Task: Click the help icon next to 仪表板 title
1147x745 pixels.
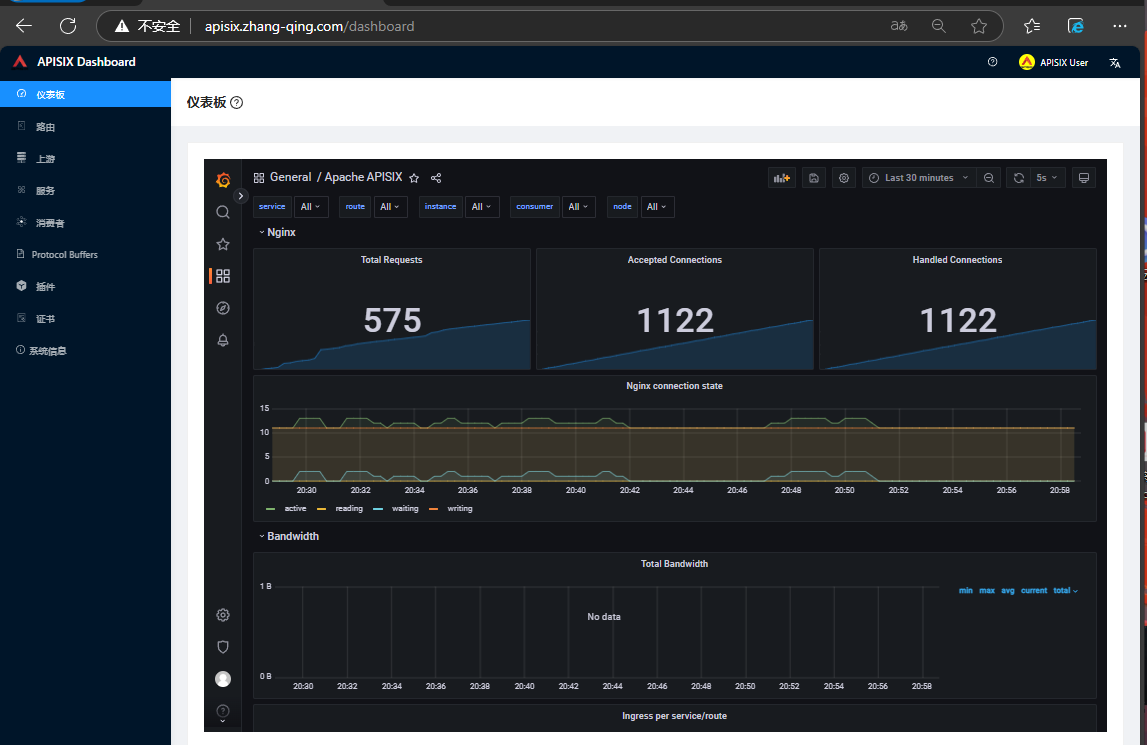Action: pos(236,102)
